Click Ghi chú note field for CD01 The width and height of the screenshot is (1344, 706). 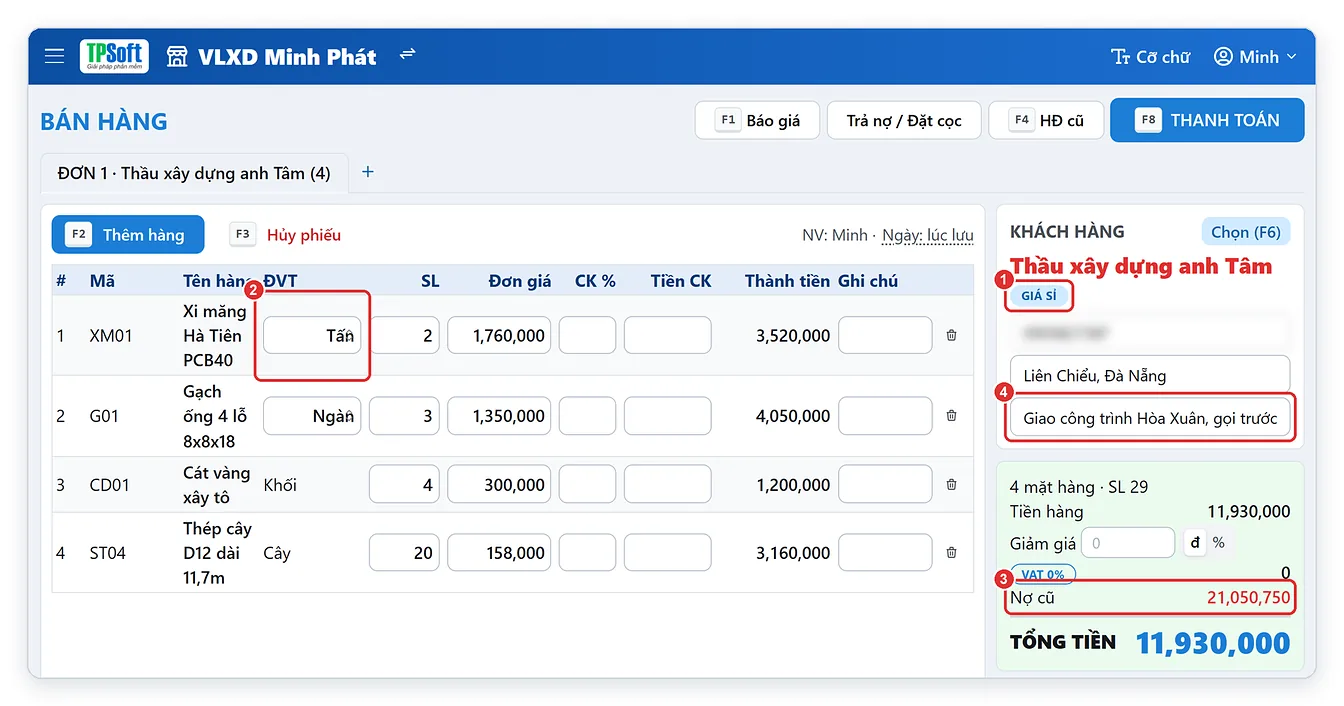coord(885,485)
